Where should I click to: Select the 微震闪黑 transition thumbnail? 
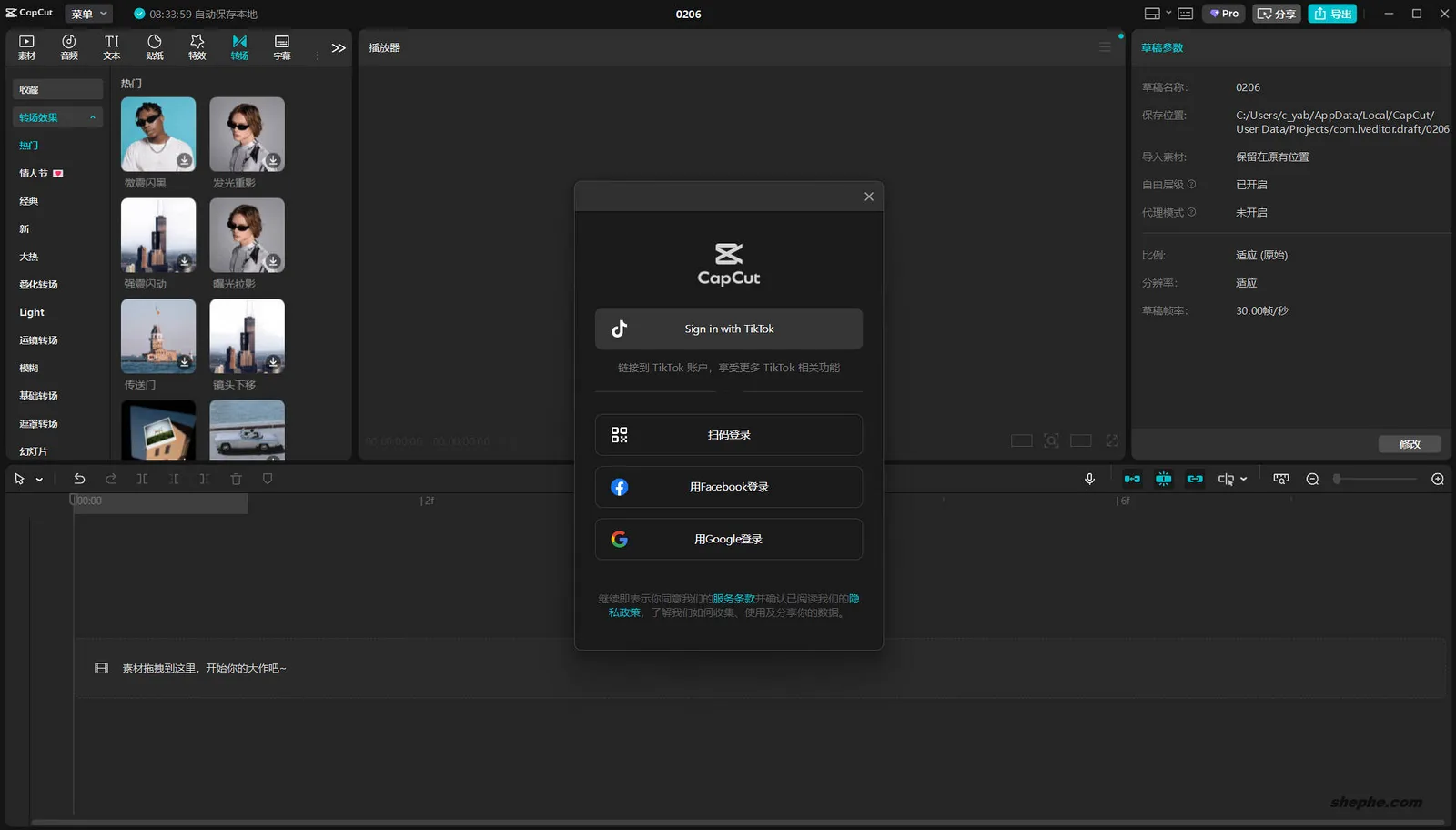point(157,134)
